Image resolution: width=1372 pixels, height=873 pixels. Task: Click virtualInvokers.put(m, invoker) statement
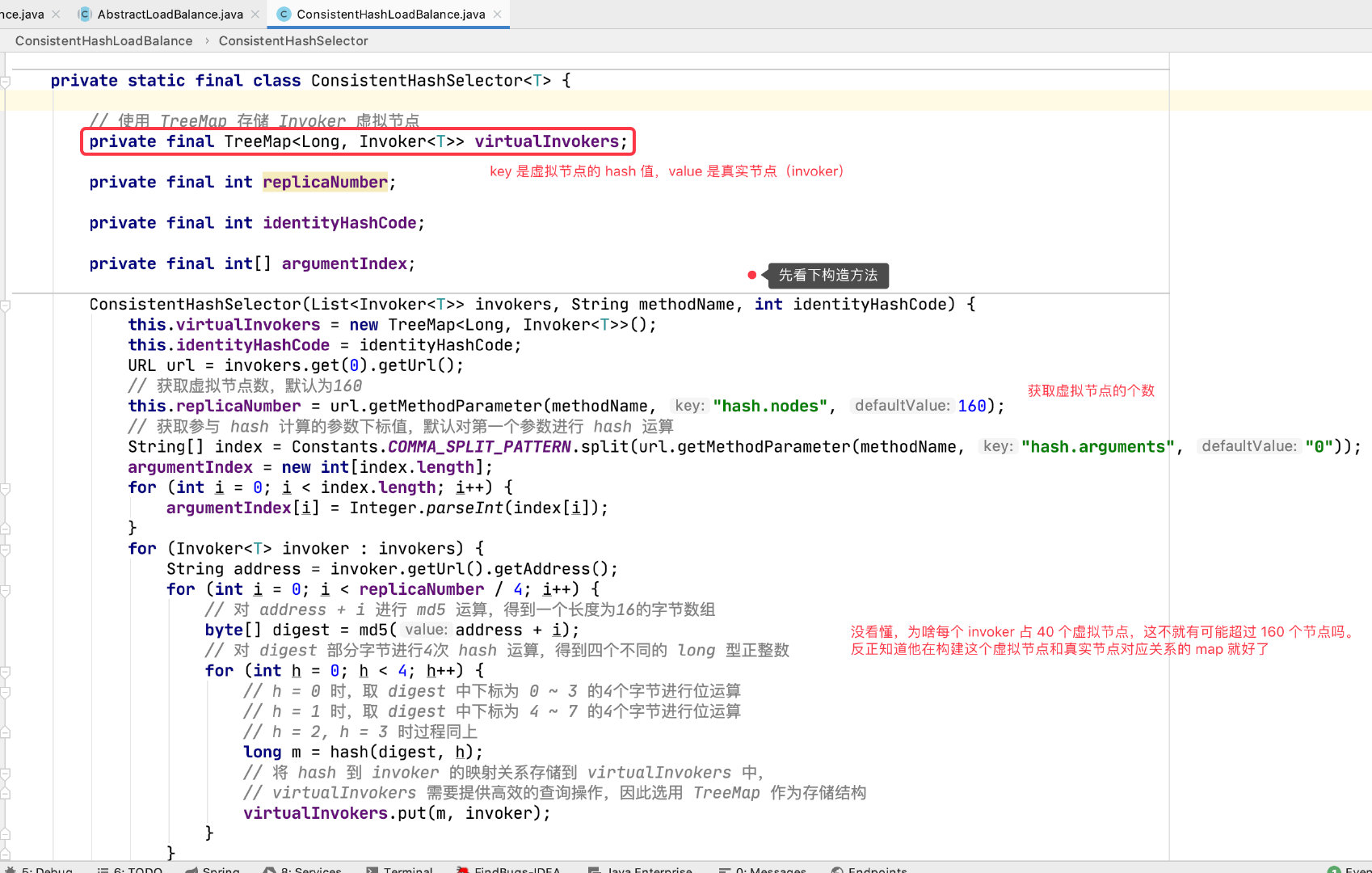coord(397,813)
